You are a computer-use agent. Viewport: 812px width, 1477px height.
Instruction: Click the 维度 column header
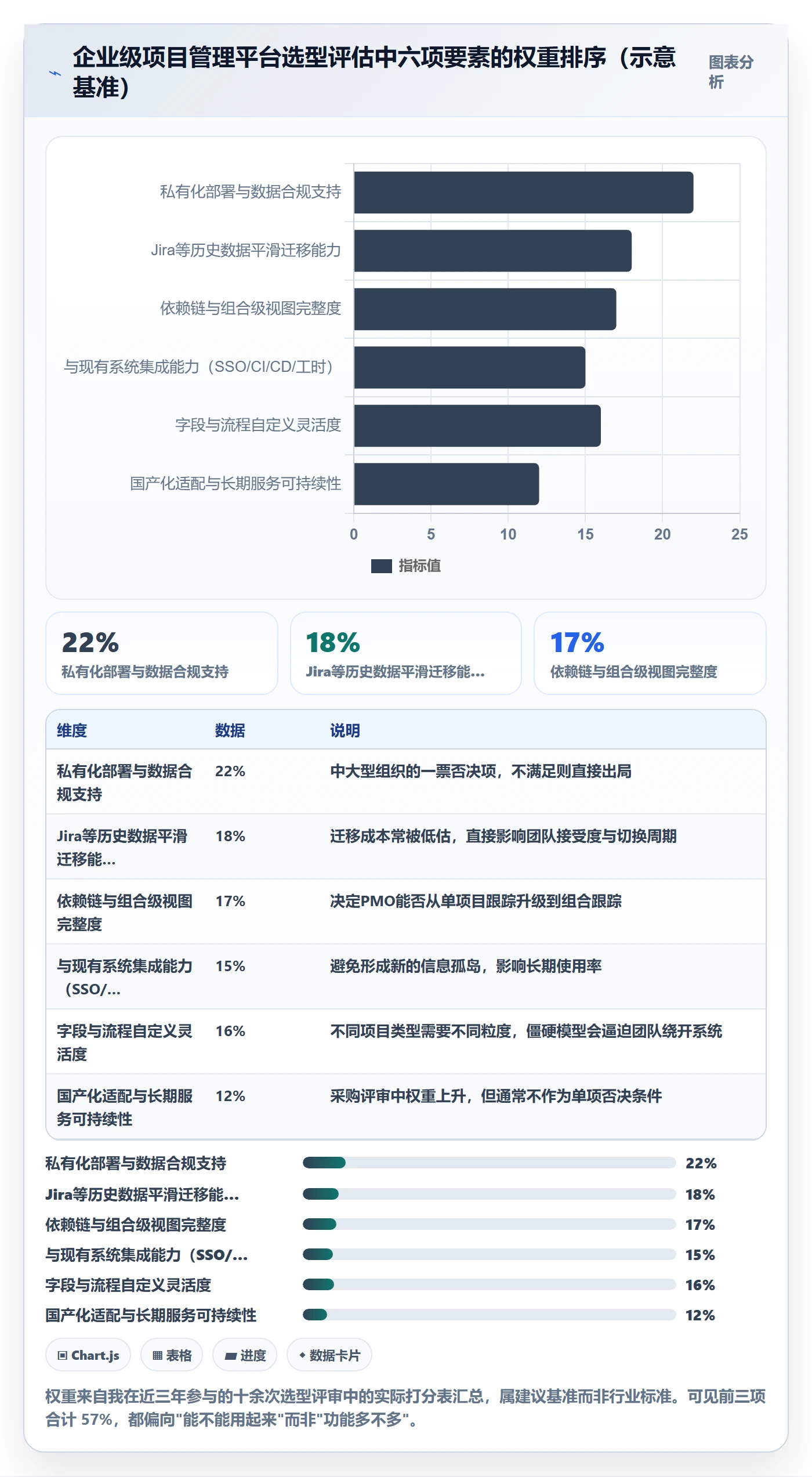(72, 730)
